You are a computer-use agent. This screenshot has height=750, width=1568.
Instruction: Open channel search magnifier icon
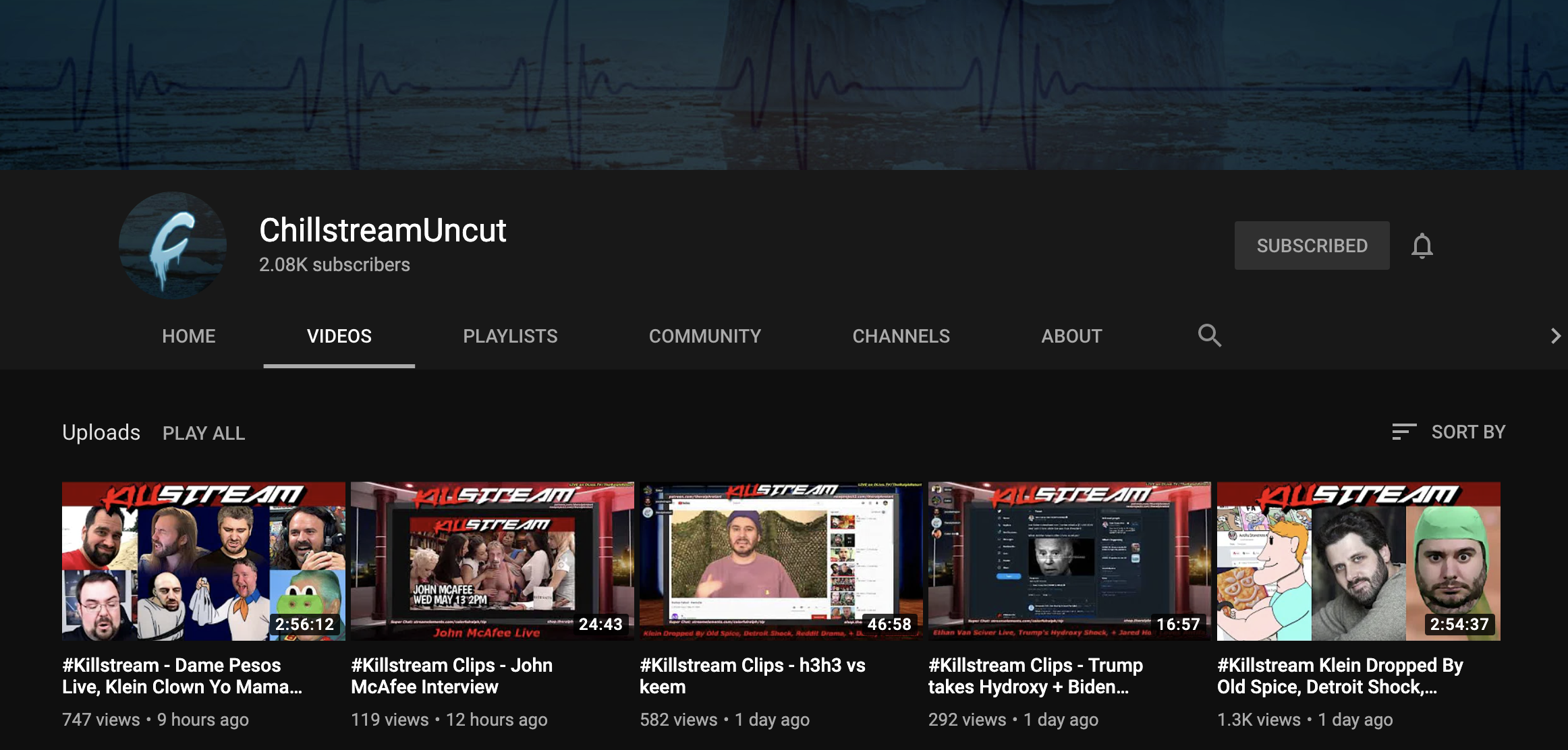tap(1209, 335)
